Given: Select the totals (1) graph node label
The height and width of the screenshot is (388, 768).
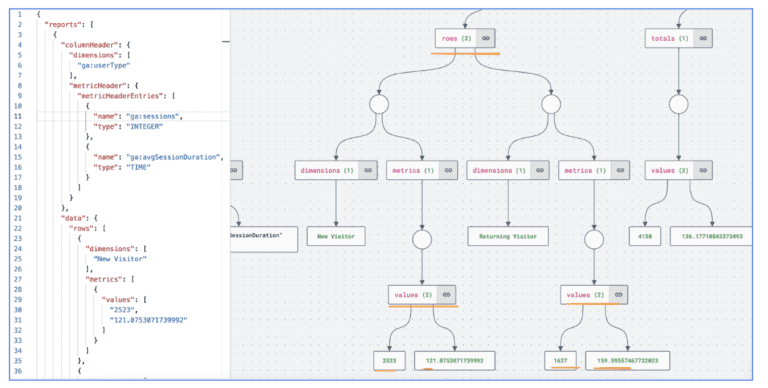Looking at the screenshot, I should [670, 38].
